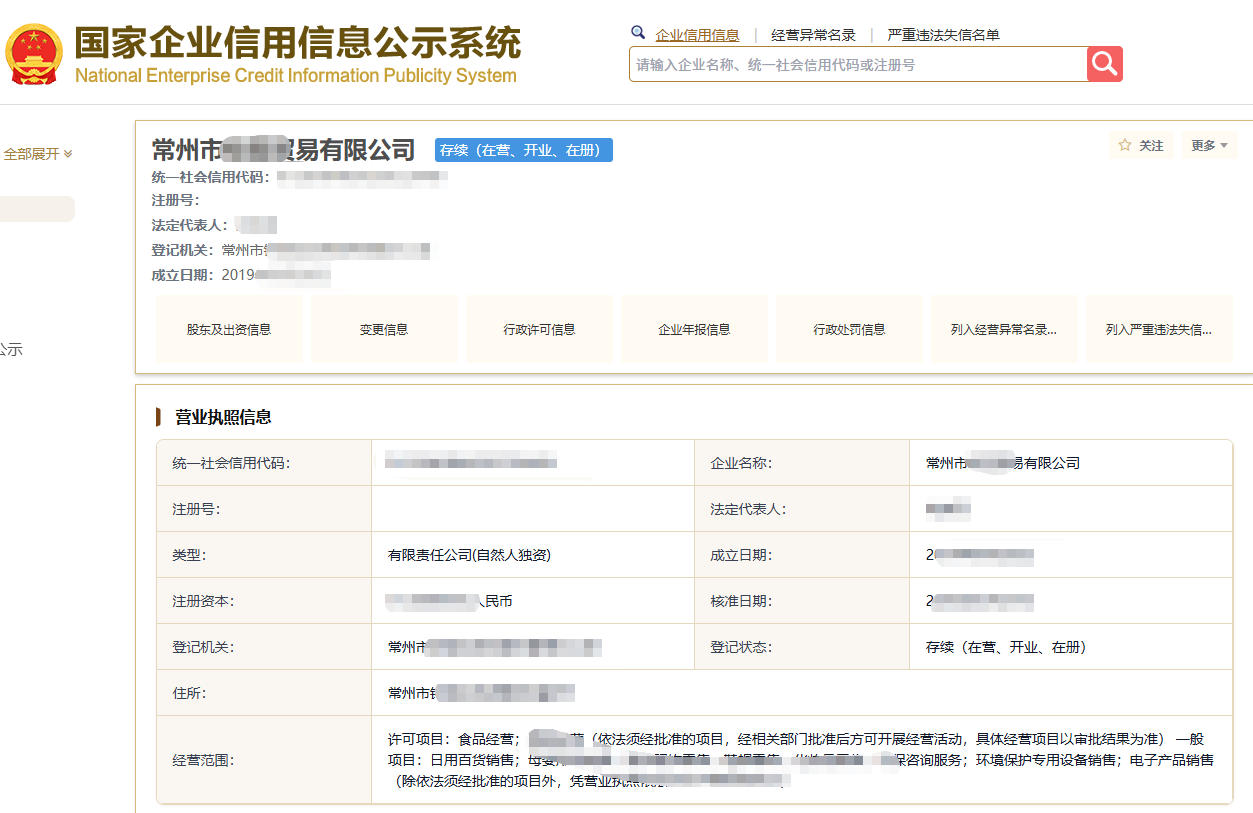The height and width of the screenshot is (813, 1253).
Task: Open 行政许可信息 section
Action: click(x=539, y=329)
